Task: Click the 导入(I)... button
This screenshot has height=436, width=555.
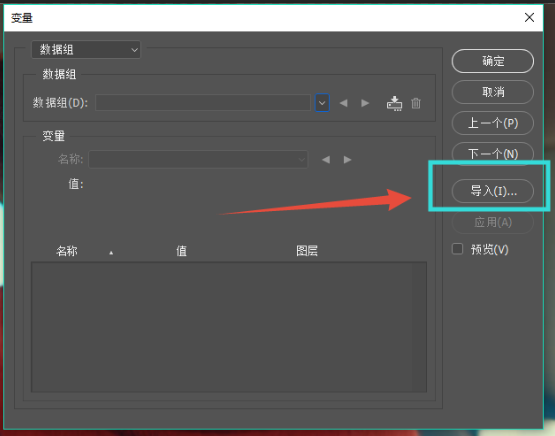Action: click(493, 191)
